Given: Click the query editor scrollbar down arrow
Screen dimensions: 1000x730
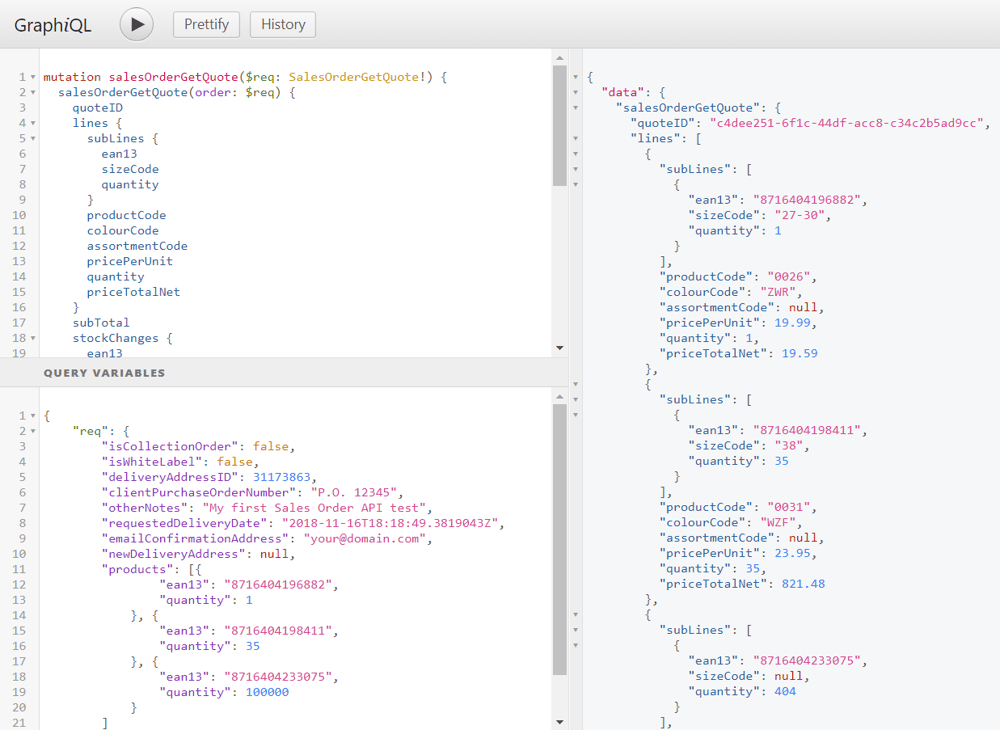Looking at the screenshot, I should coord(560,348).
